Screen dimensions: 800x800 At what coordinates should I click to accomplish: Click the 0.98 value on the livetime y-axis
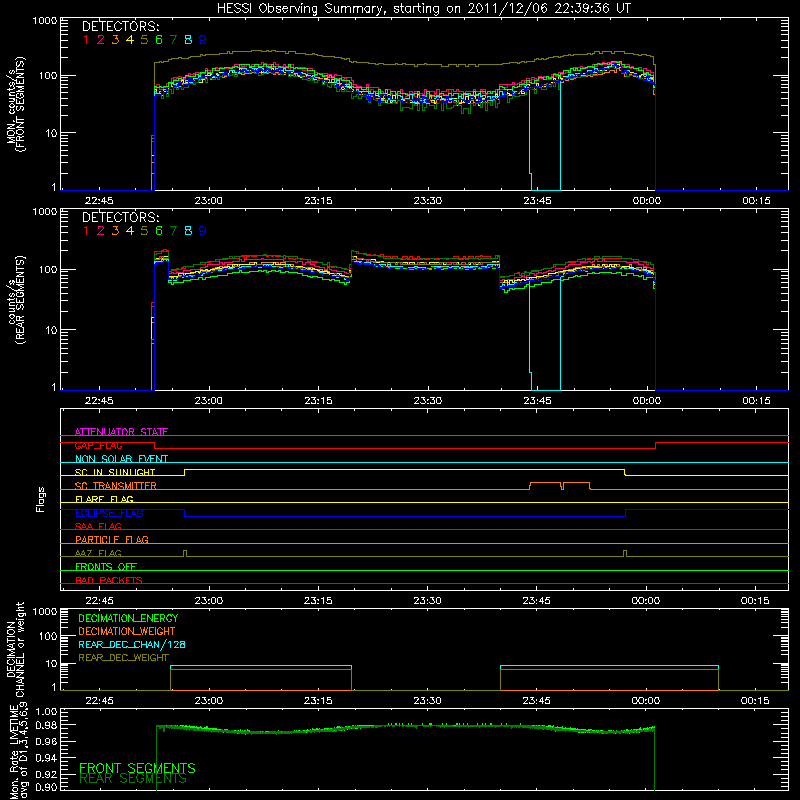[47, 725]
